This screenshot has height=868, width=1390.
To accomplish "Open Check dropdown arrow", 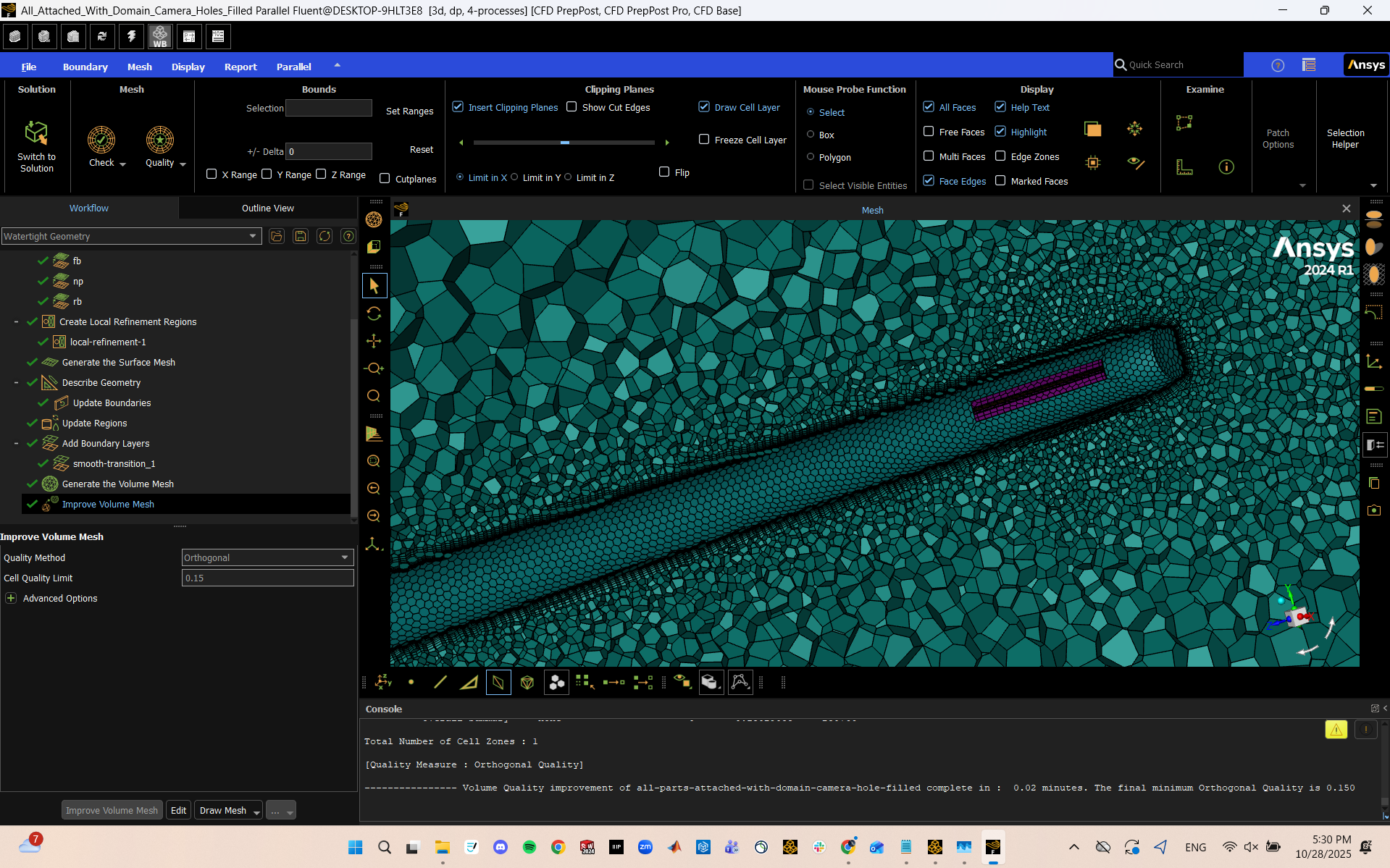I will 122,164.
